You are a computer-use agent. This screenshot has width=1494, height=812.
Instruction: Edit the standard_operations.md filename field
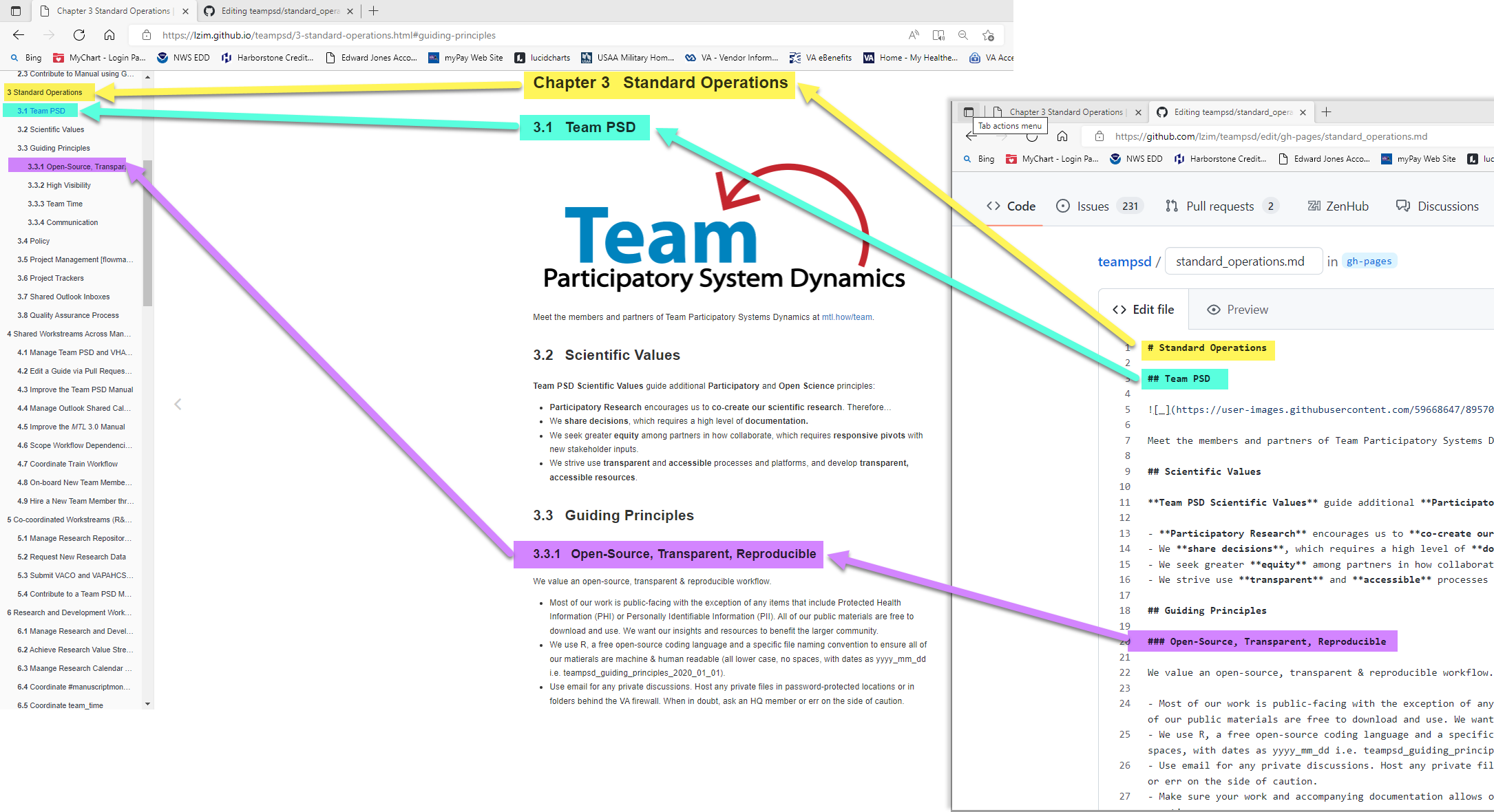point(1243,261)
